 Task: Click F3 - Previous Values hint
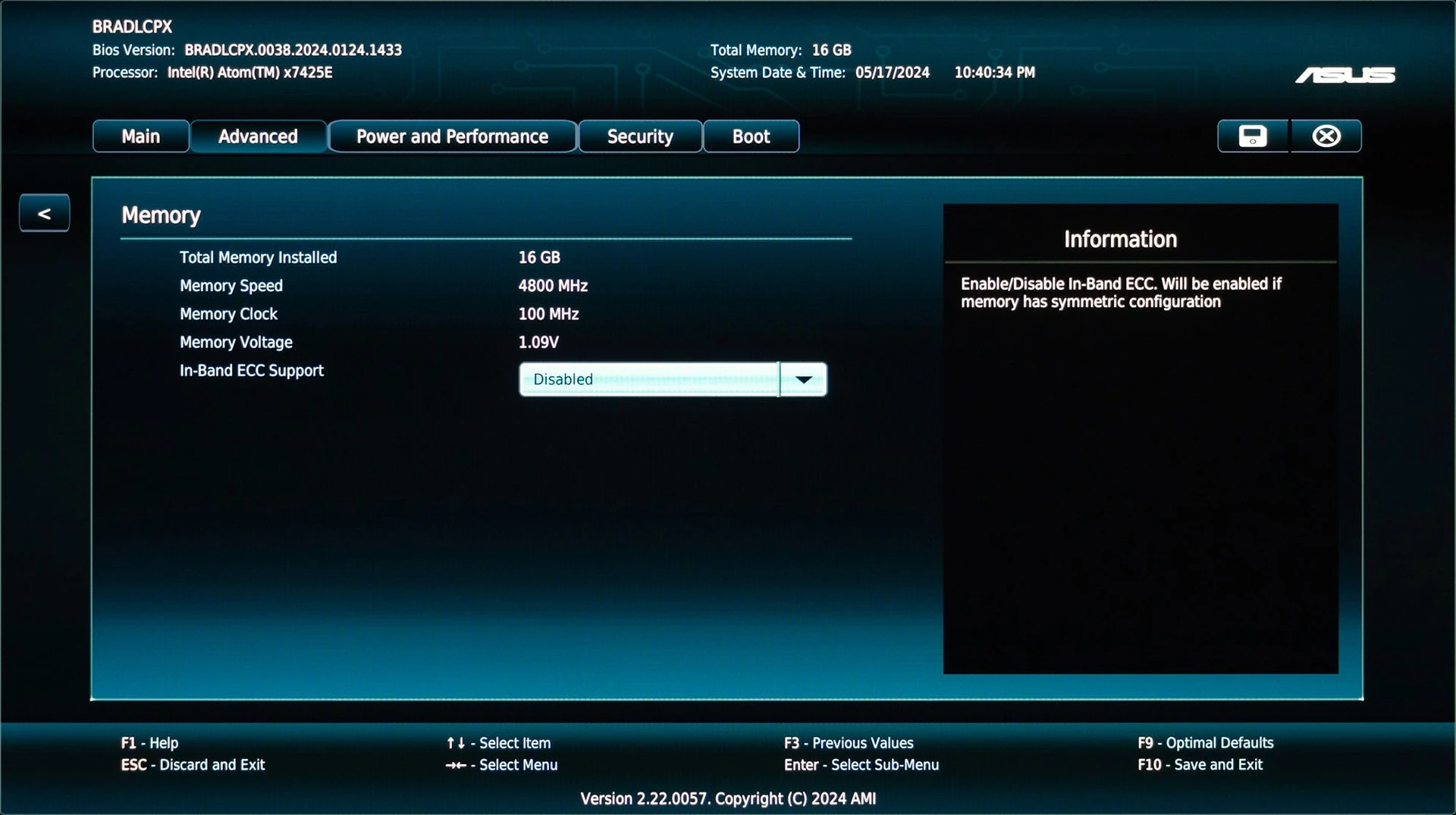tap(849, 743)
